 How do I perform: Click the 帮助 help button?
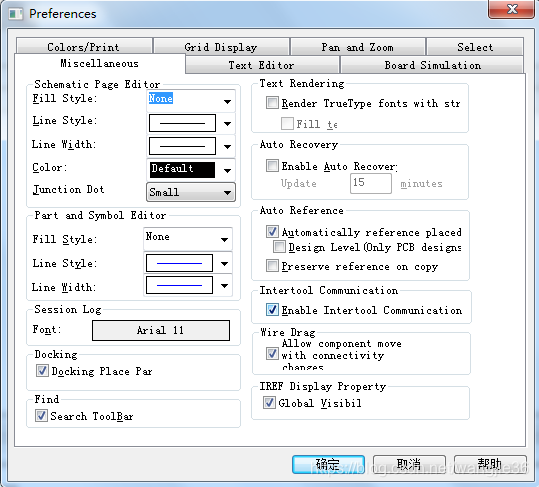[490, 464]
